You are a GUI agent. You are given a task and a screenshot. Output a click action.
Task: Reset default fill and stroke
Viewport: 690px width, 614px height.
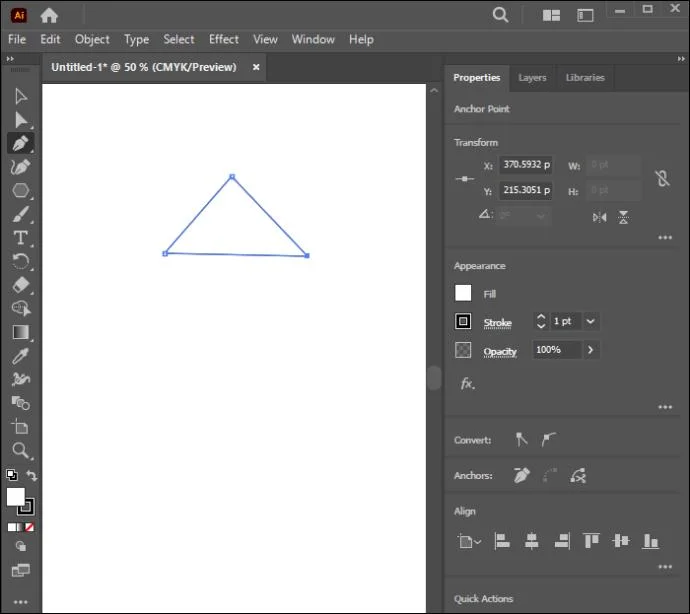coord(12,475)
